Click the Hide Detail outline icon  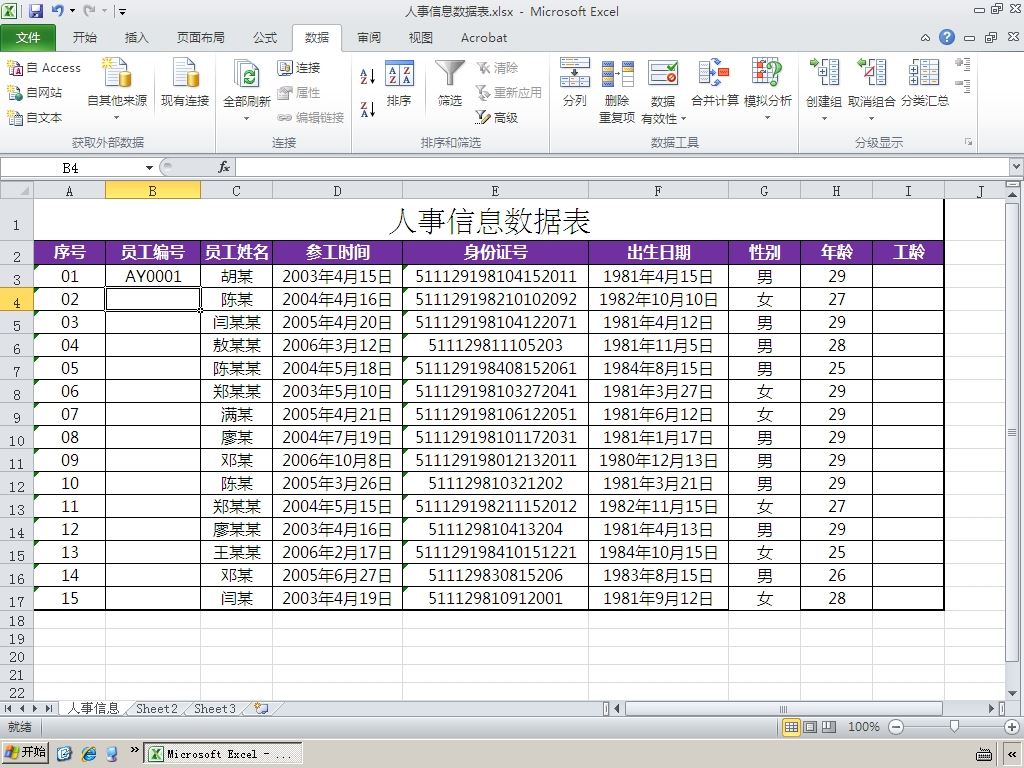click(x=963, y=86)
